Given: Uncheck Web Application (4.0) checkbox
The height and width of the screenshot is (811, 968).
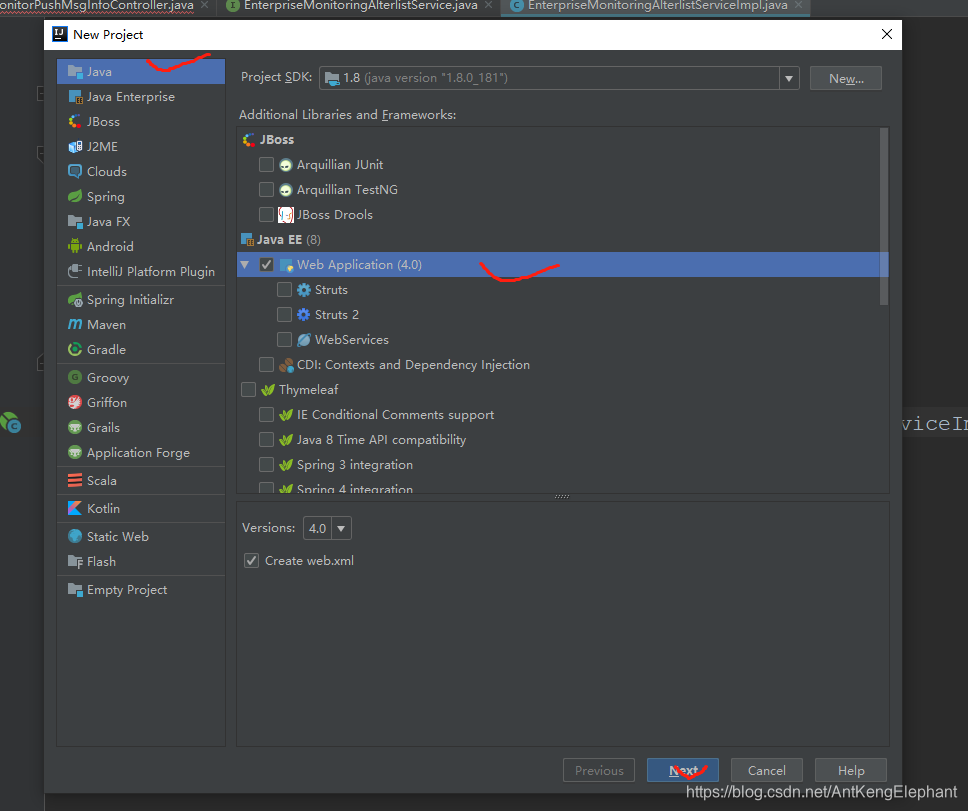Looking at the screenshot, I should pos(266,265).
